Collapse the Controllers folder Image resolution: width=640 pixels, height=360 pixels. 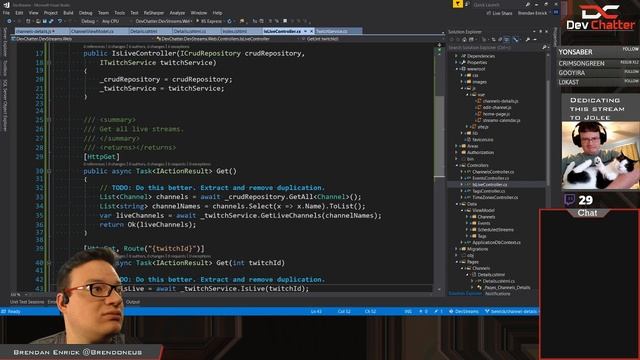457,165
